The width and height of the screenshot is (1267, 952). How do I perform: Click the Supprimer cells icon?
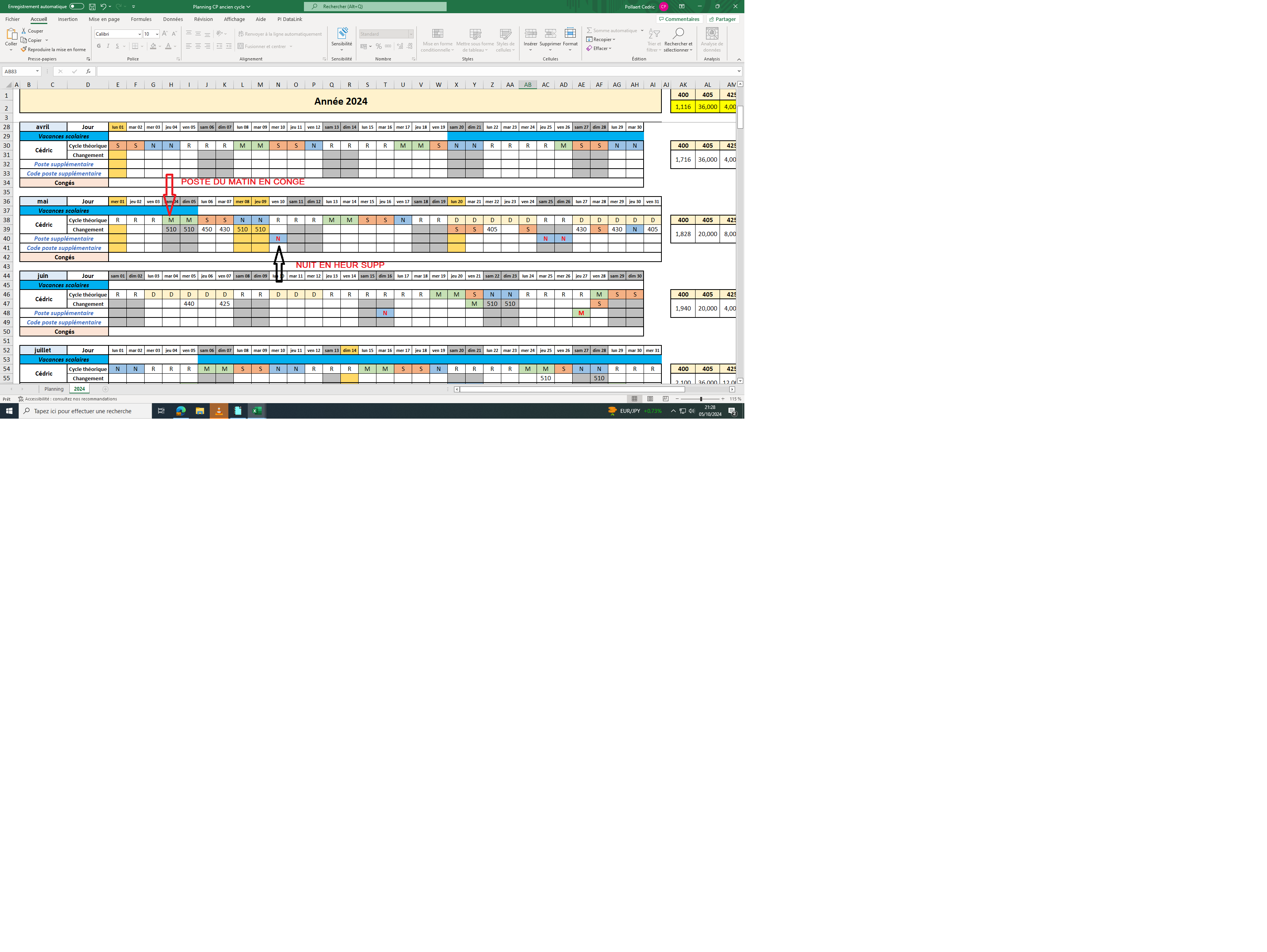(550, 33)
